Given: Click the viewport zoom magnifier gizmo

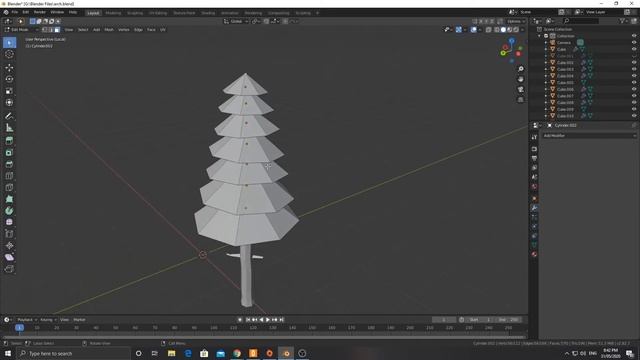Looking at the screenshot, I should 521,69.
